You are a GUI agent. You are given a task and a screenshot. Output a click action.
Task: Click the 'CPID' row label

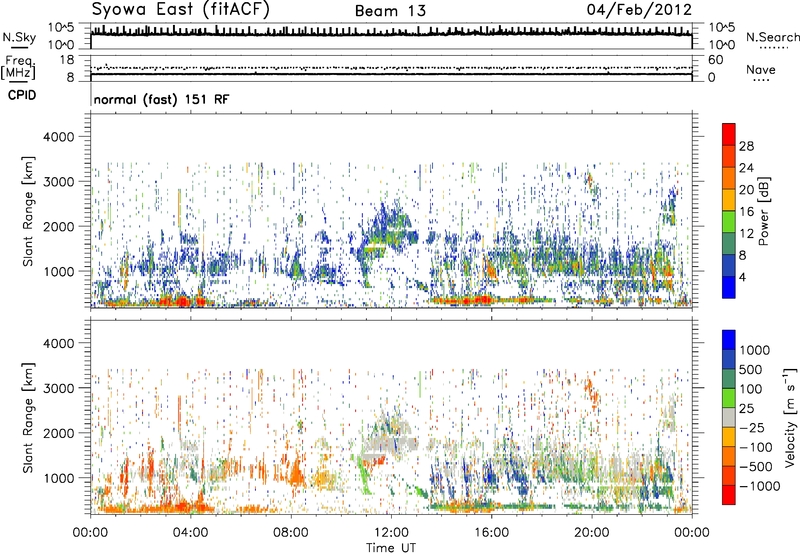click(22, 95)
